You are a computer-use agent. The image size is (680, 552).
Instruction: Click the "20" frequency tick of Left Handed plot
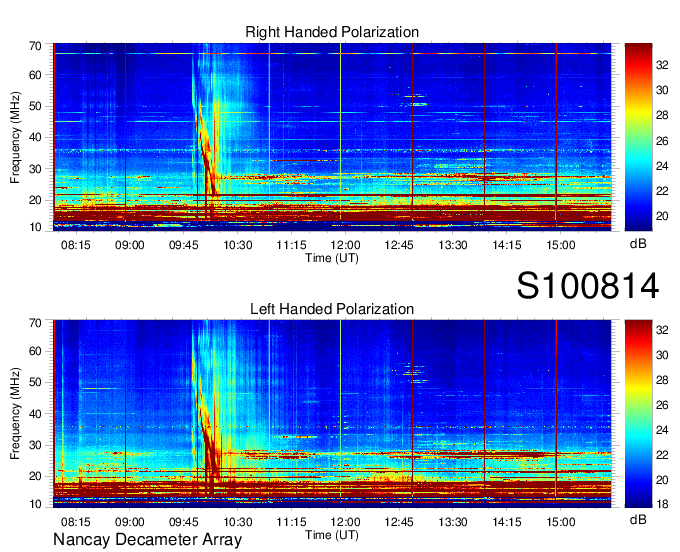(x=35, y=477)
